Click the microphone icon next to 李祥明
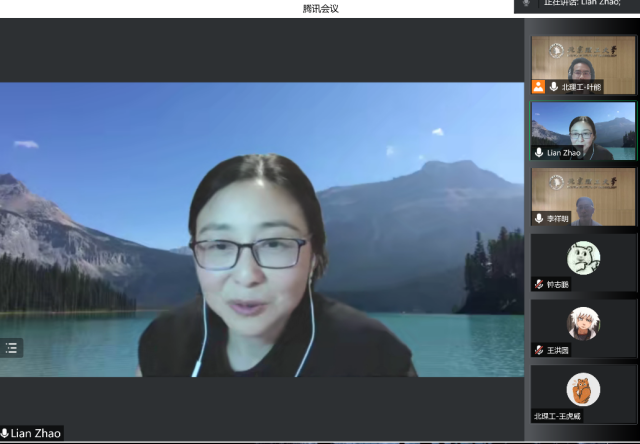The height and width of the screenshot is (444, 640). [x=539, y=218]
